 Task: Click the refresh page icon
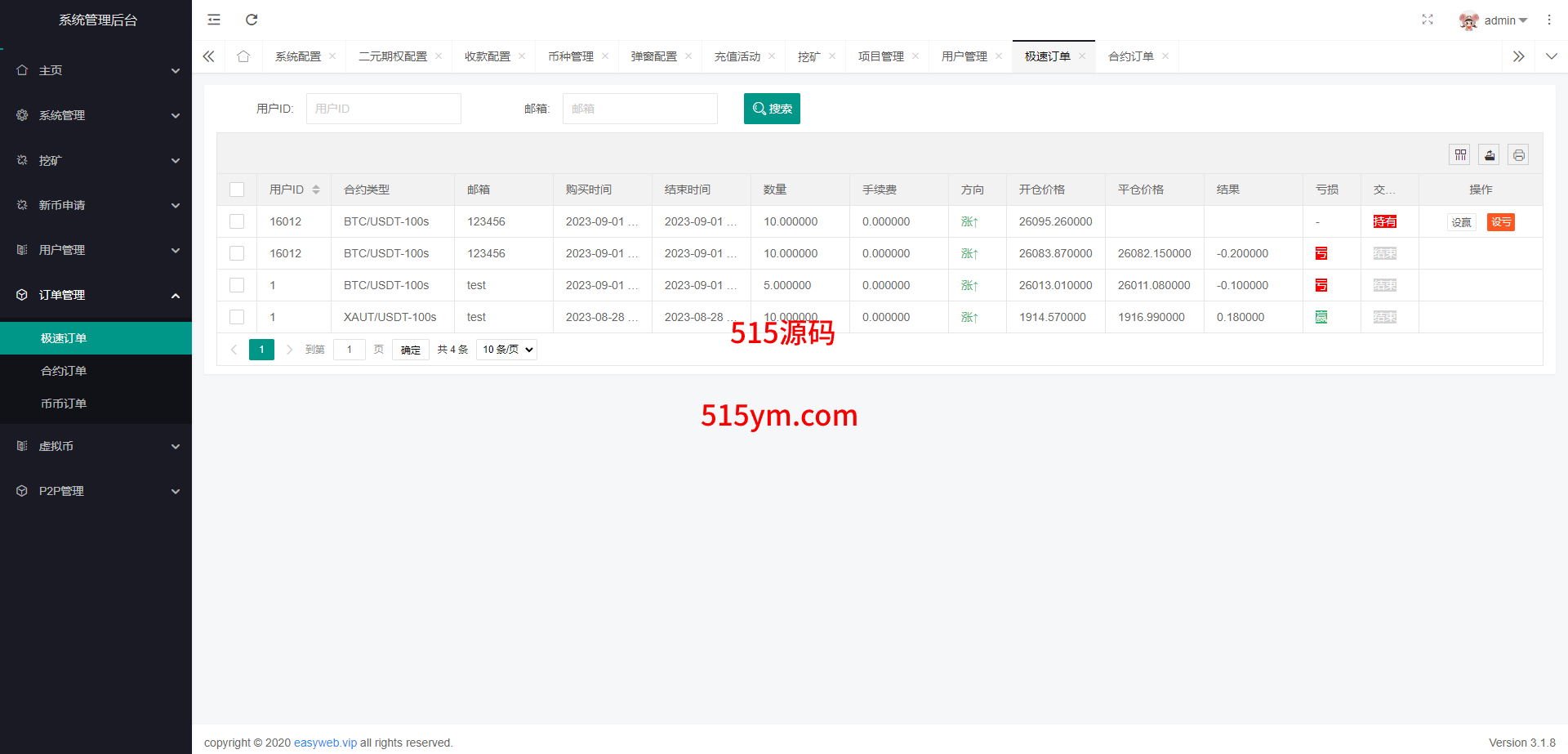coord(252,20)
